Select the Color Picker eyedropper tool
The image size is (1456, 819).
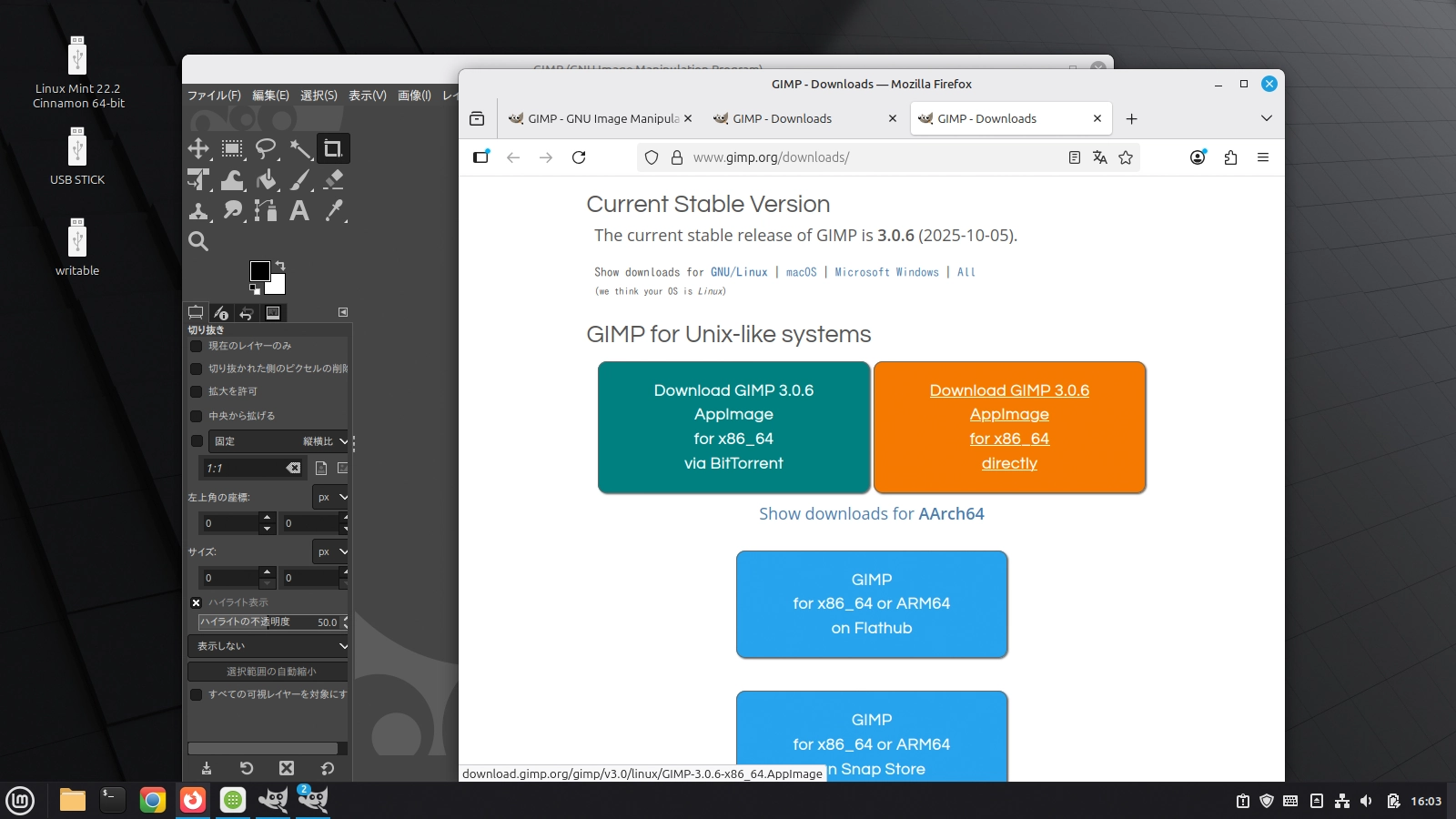coord(333,210)
